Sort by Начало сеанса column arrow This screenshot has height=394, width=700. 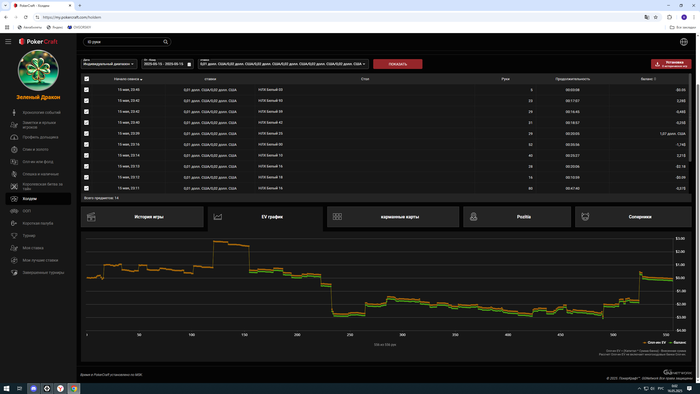[141, 79]
